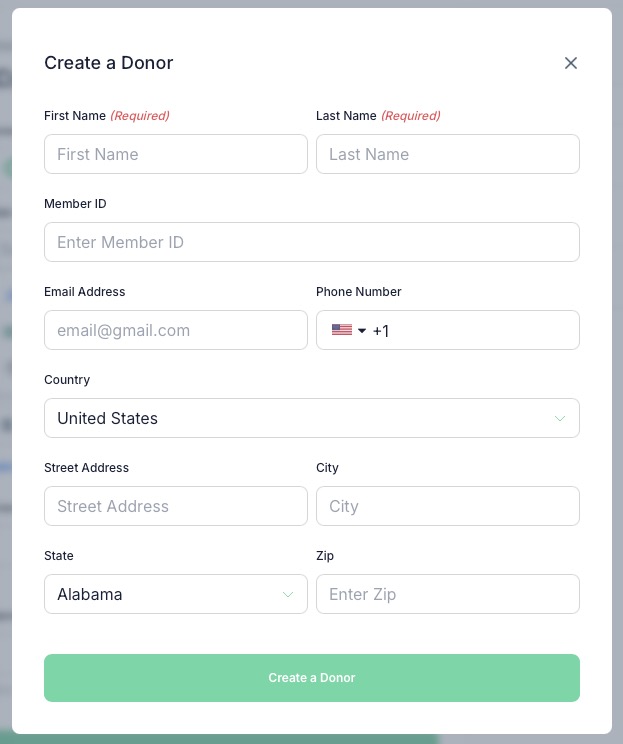Expand the Country dropdown chevron
This screenshot has height=744, width=623.
(x=560, y=418)
